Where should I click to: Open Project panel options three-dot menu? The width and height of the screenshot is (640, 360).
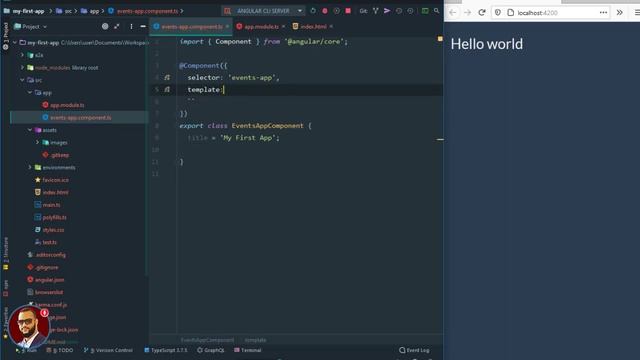(131, 27)
